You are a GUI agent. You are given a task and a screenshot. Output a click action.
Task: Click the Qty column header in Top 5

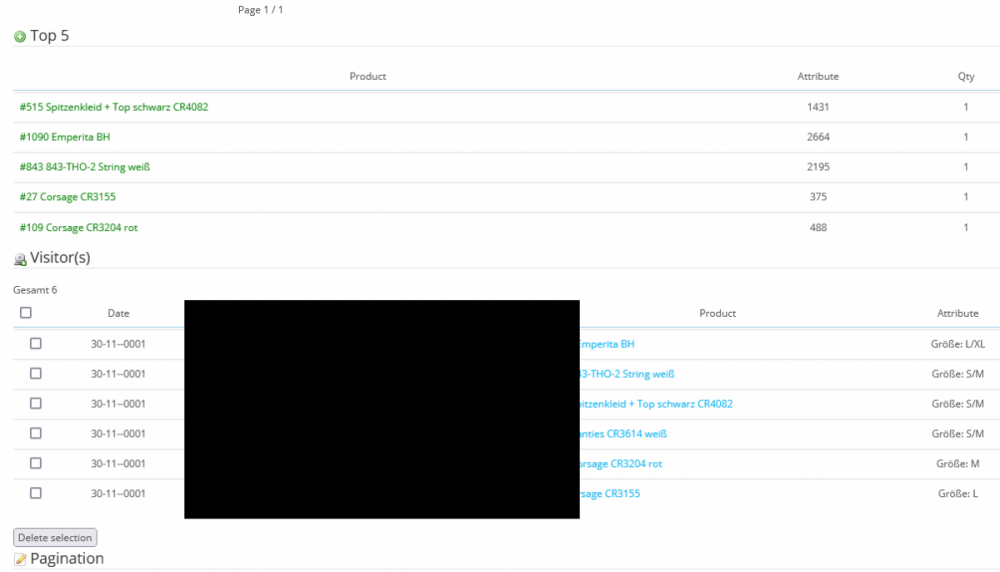click(x=965, y=77)
